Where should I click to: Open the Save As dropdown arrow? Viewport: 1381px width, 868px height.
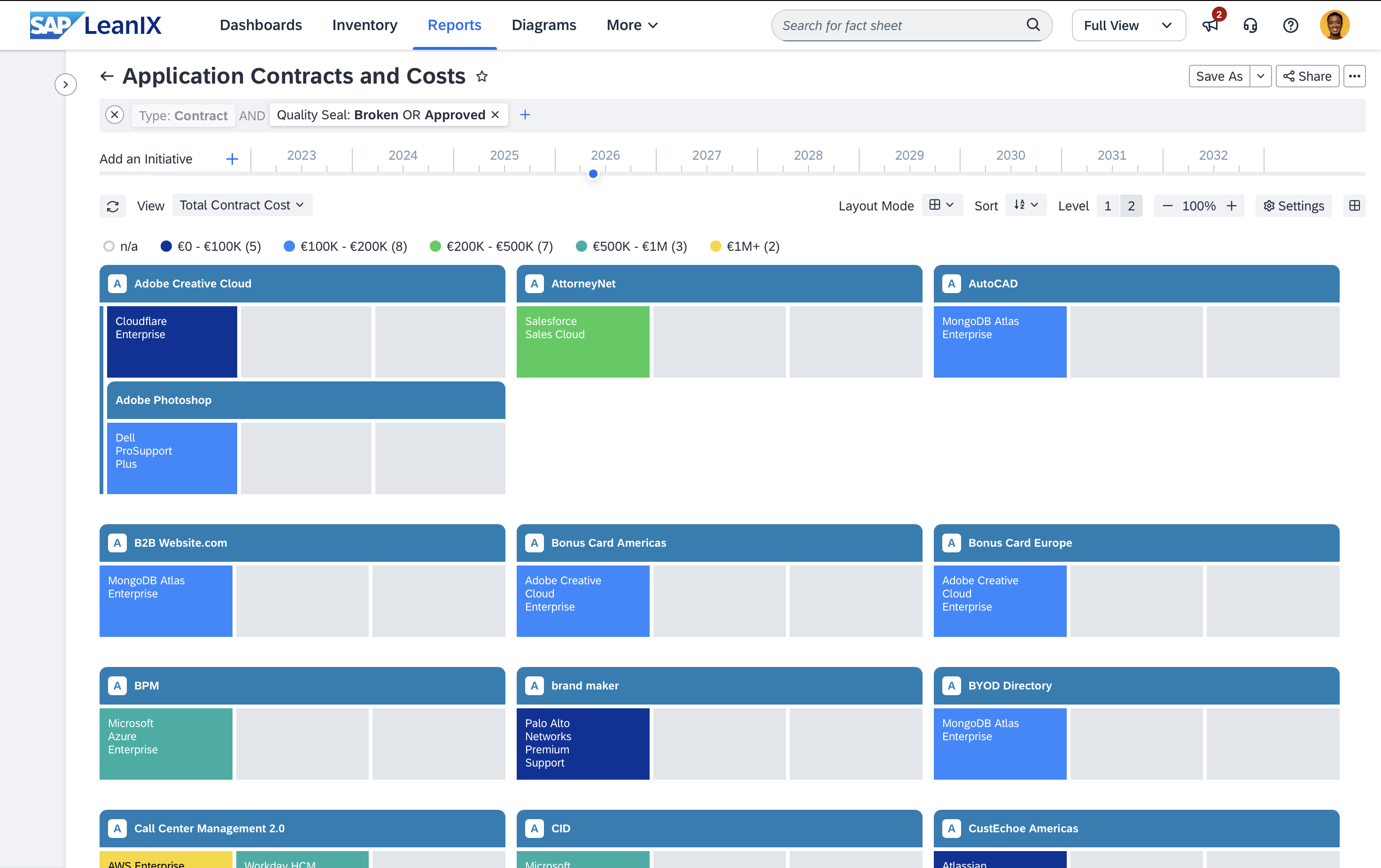[x=1261, y=76]
